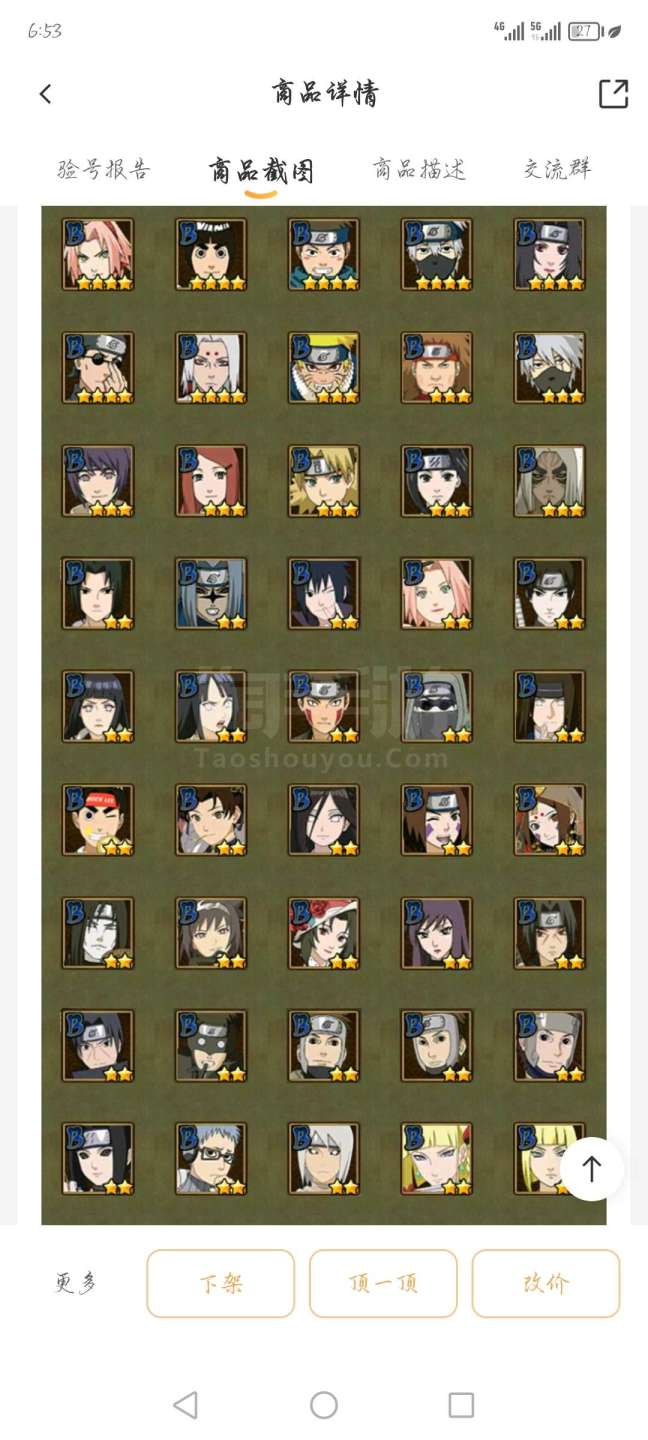648x1440 pixels.
Task: Tap Android recent apps square
Action: coord(461,1405)
